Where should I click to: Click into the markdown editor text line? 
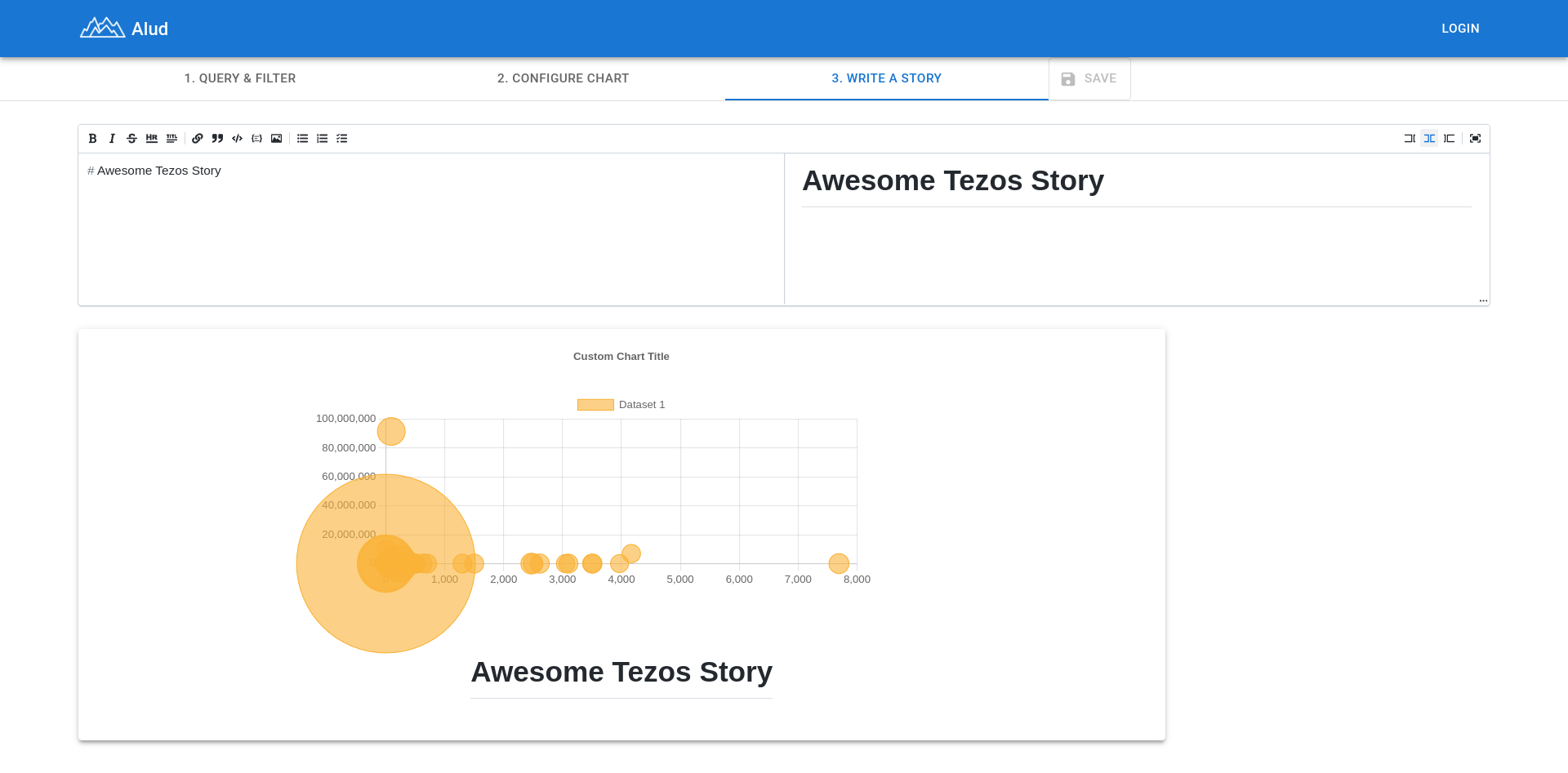[154, 171]
